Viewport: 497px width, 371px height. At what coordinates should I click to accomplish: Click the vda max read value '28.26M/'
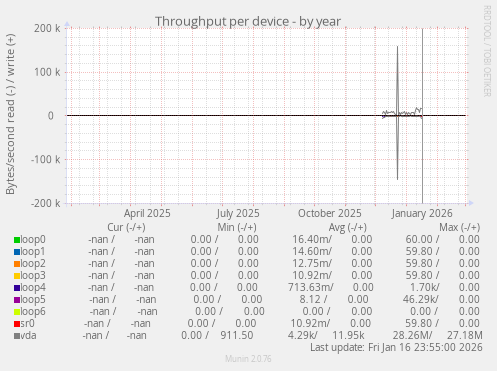click(x=412, y=335)
